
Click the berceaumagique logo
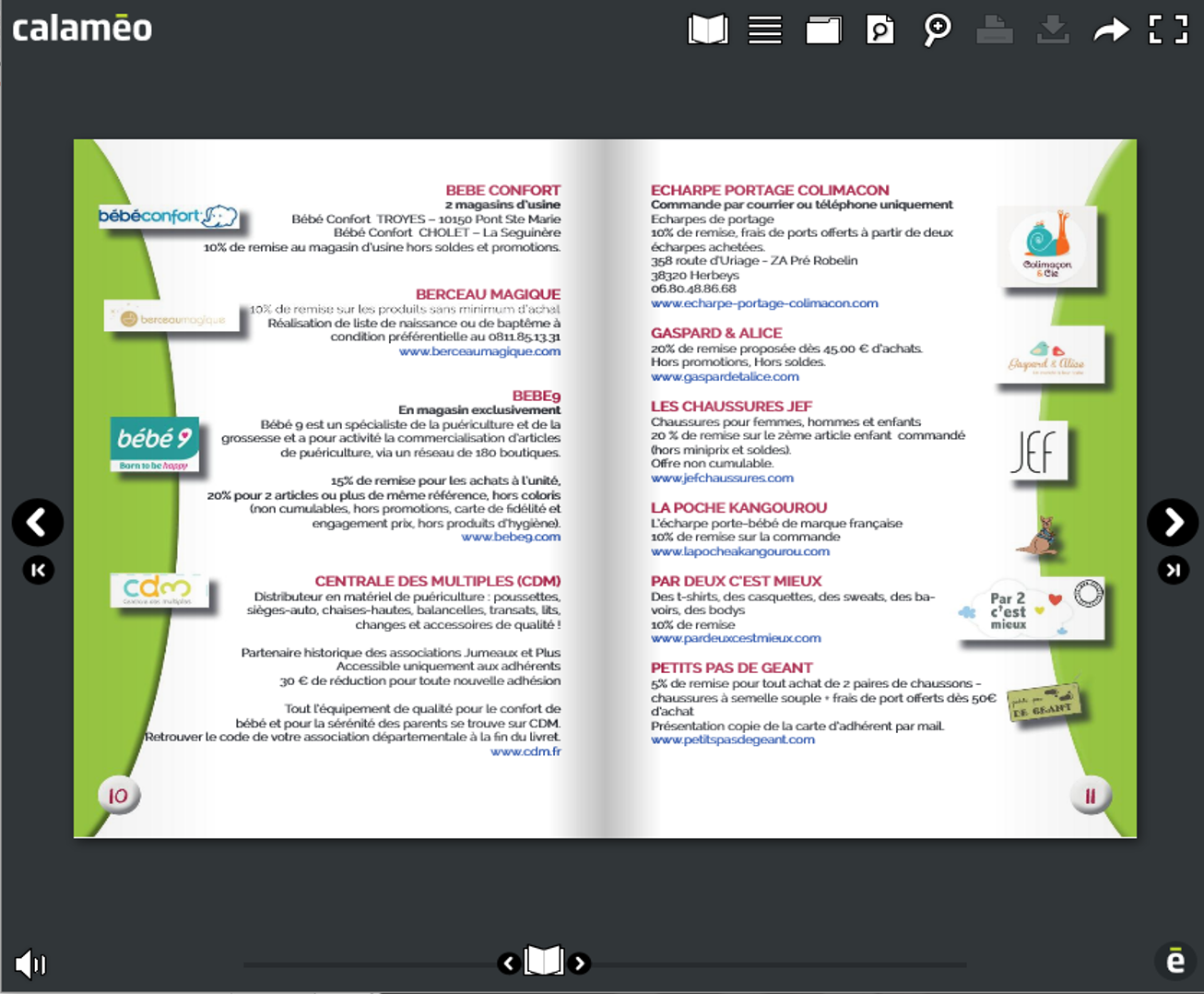171,316
